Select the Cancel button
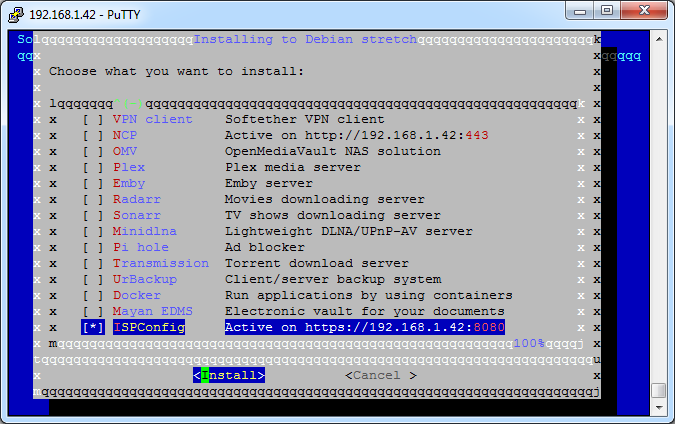This screenshot has height=424, width=675. pos(381,375)
